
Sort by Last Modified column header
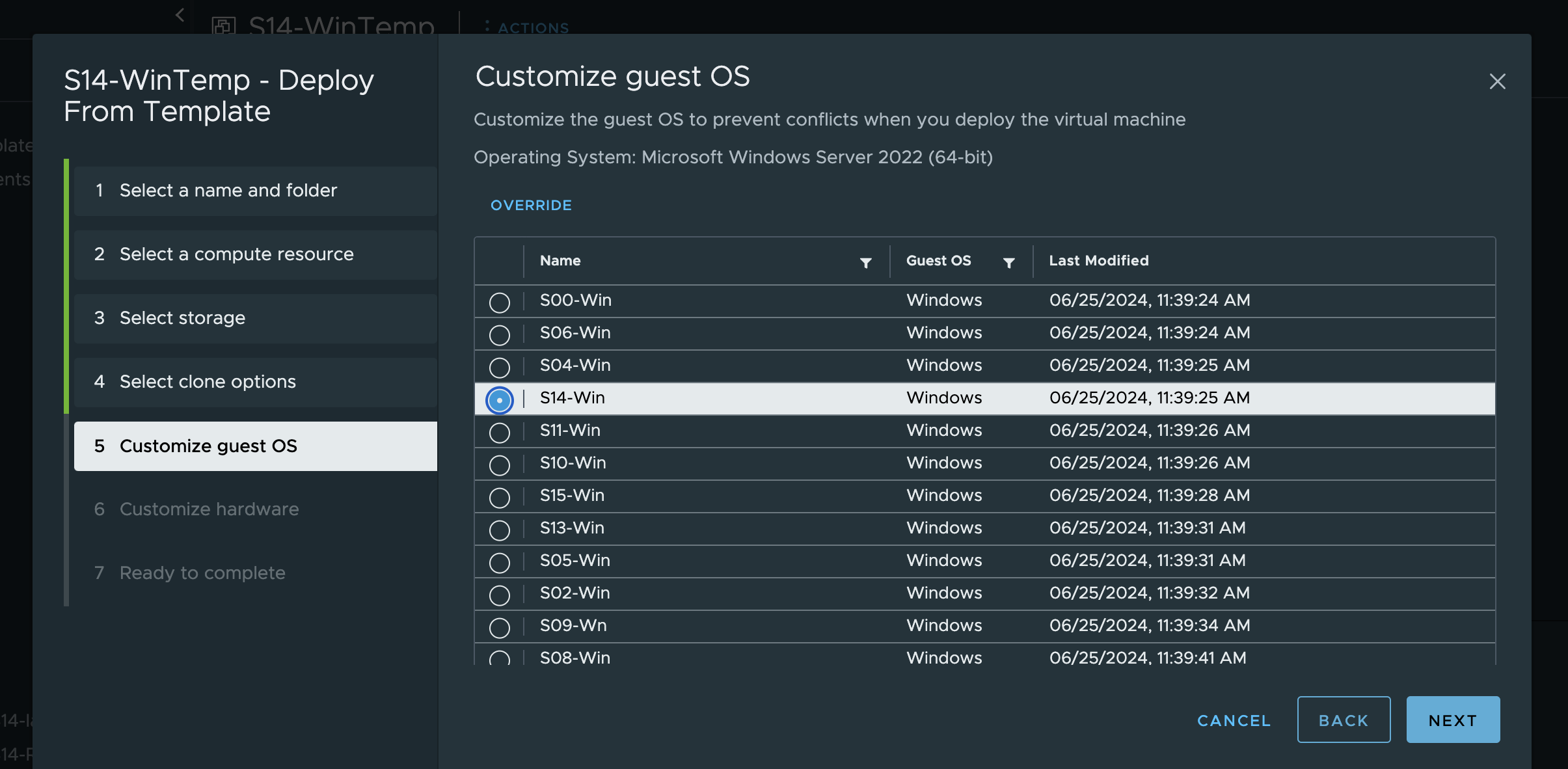(1098, 261)
